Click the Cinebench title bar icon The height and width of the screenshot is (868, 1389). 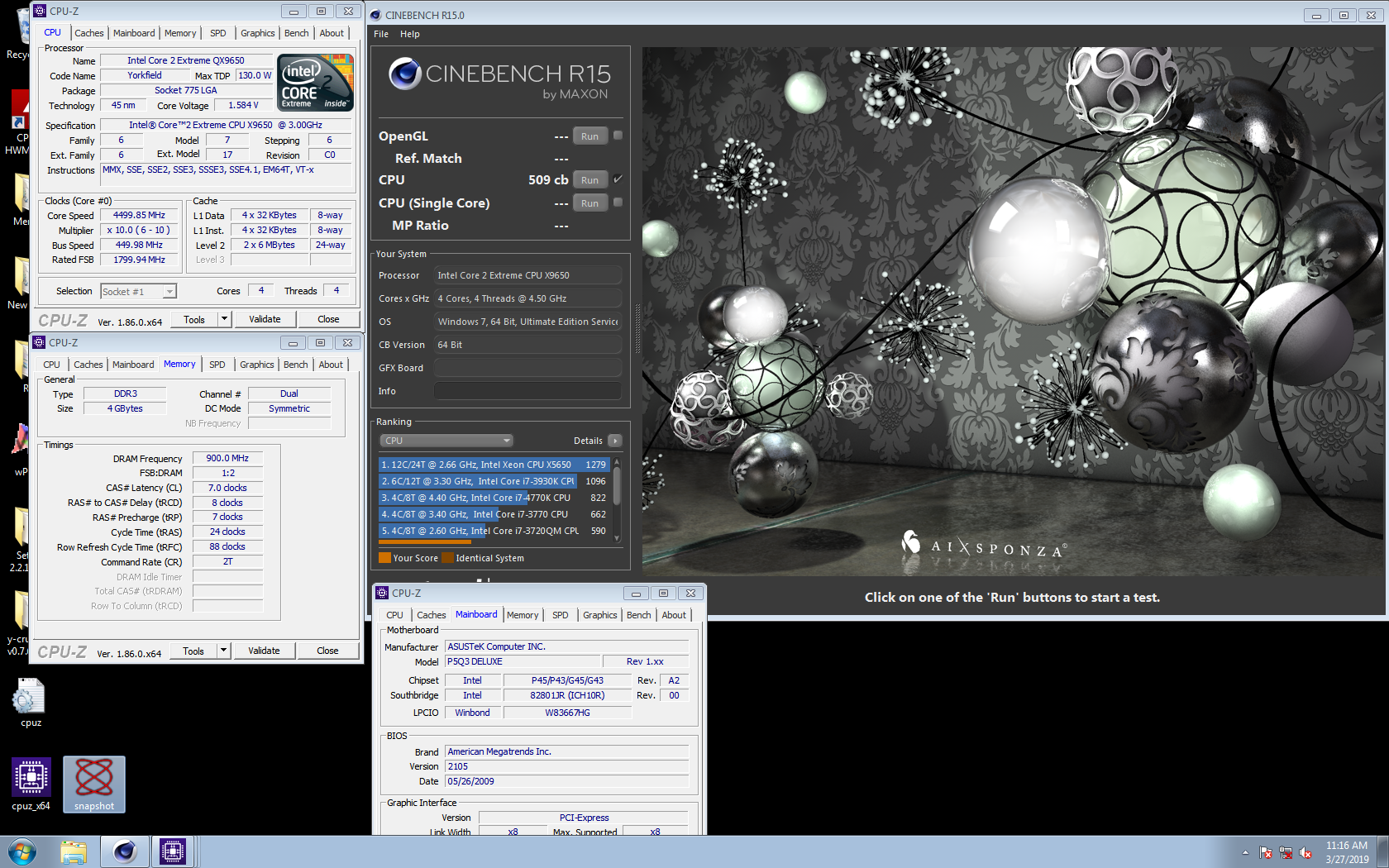click(x=375, y=15)
